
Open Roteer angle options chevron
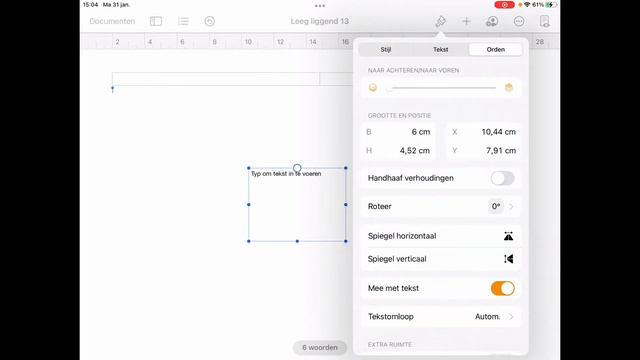511,207
